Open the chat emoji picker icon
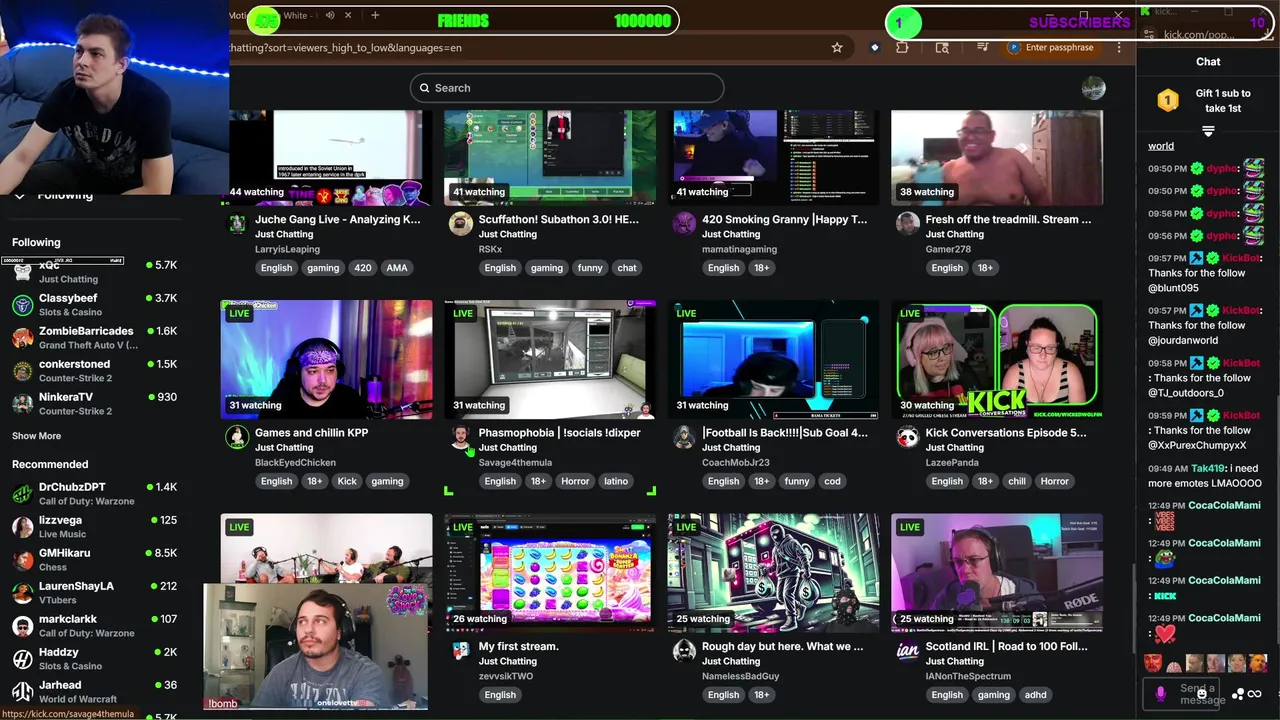The height and width of the screenshot is (720, 1280). pyautogui.click(x=1201, y=693)
